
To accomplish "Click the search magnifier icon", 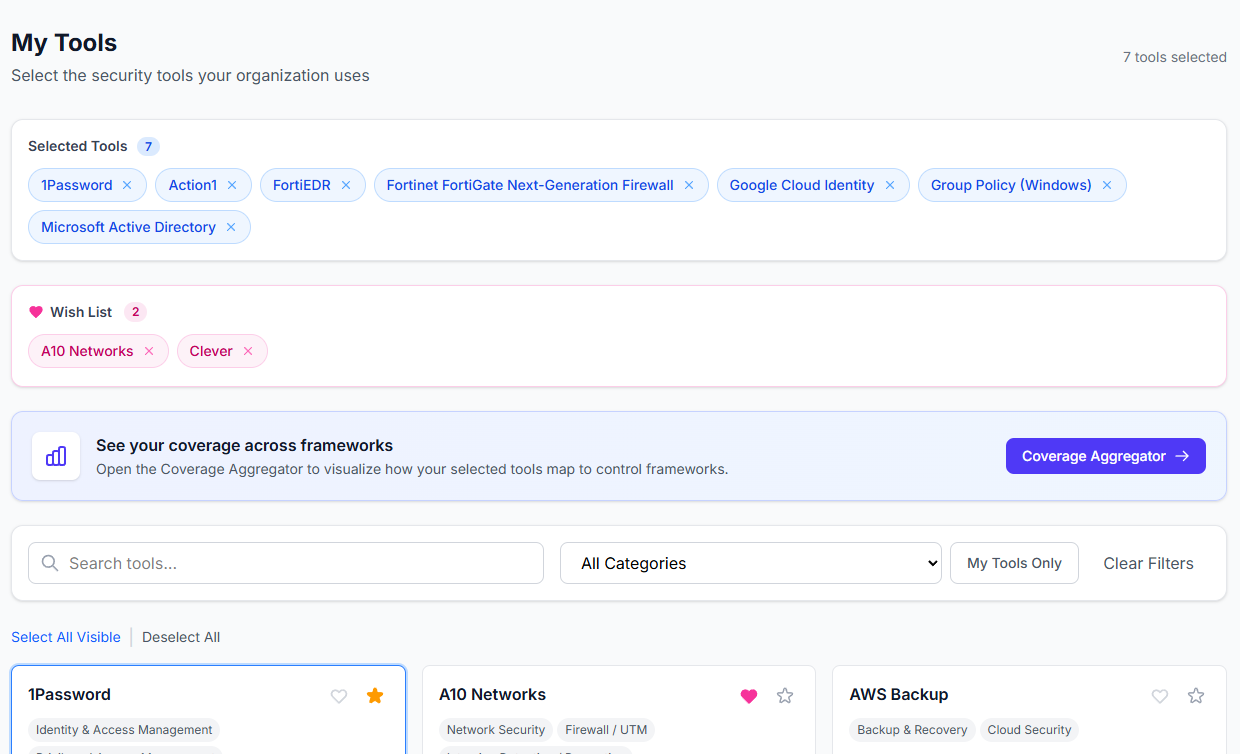I will coord(50,563).
